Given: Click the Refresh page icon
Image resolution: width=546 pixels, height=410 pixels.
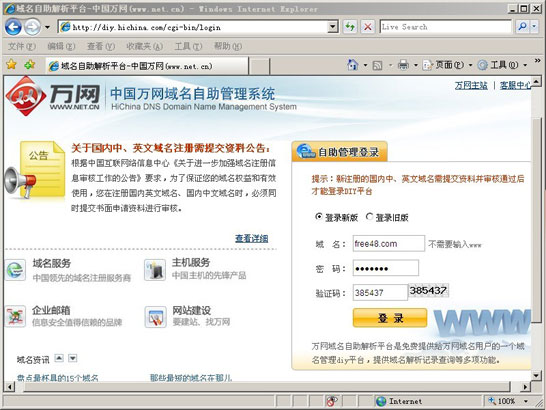Looking at the screenshot, I should pyautogui.click(x=350, y=27).
